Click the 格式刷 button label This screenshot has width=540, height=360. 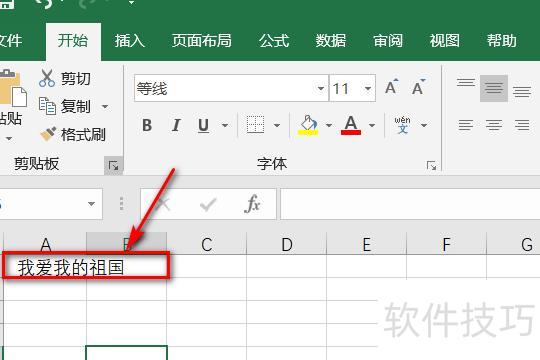click(83, 134)
